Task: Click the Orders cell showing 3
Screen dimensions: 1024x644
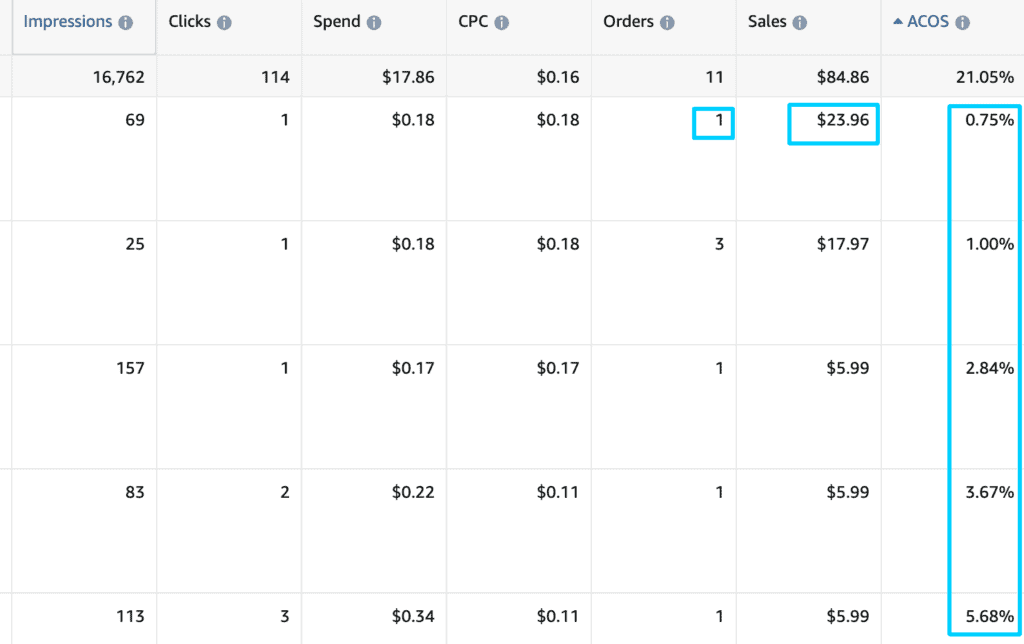Action: coord(719,244)
